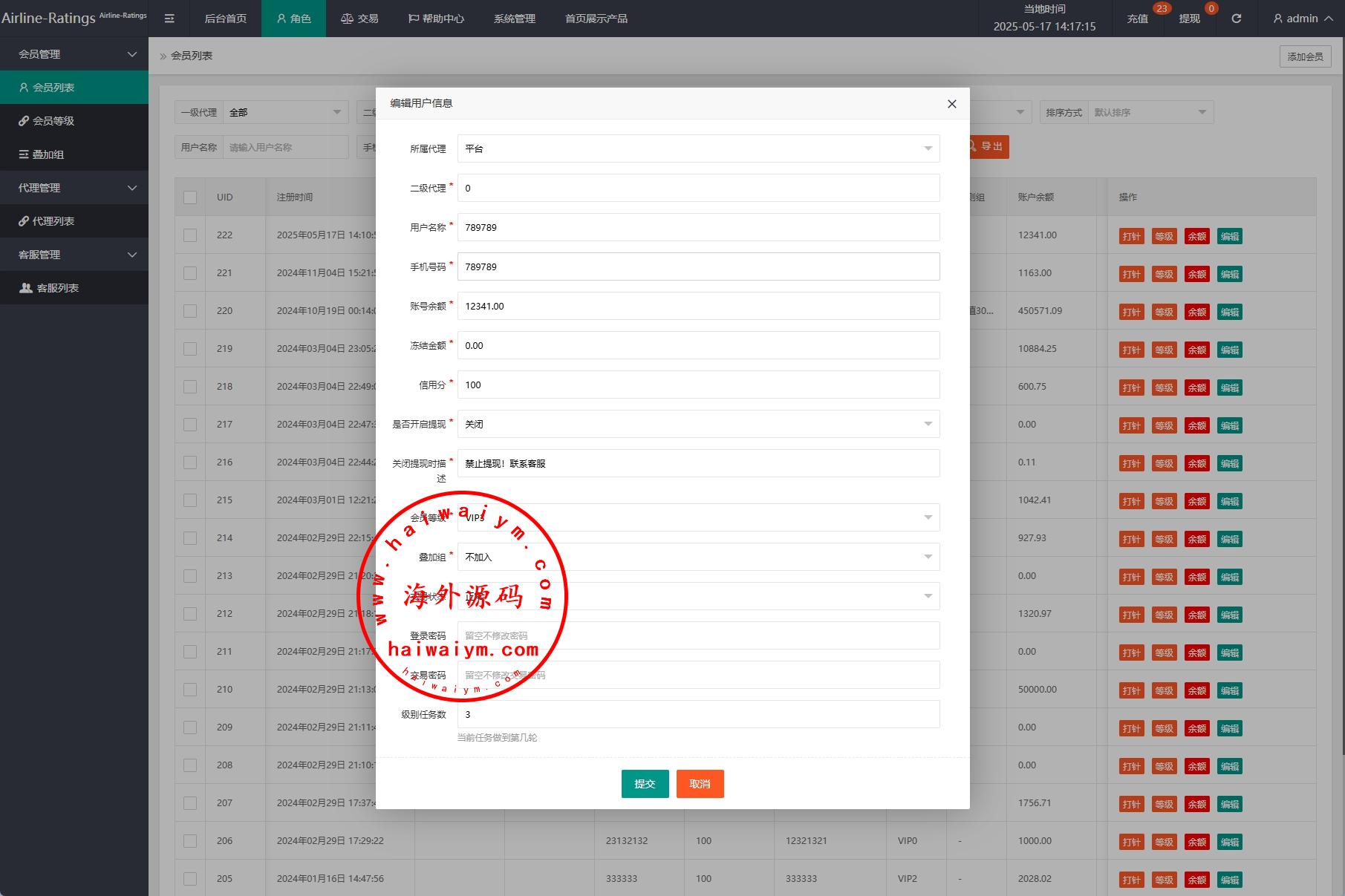Submit the form with 提交 button
1345x896 pixels.
point(645,784)
